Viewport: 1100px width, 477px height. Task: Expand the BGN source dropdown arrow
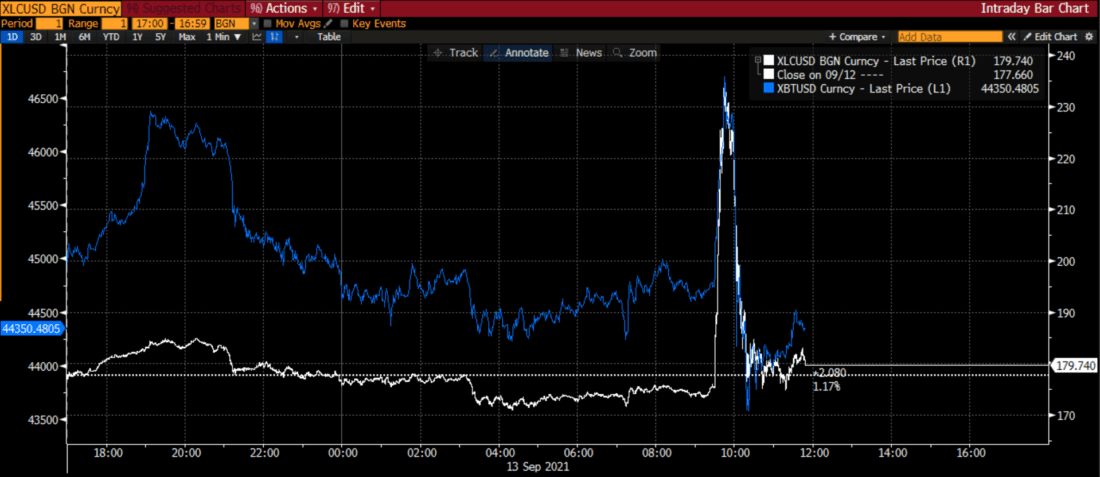point(255,24)
